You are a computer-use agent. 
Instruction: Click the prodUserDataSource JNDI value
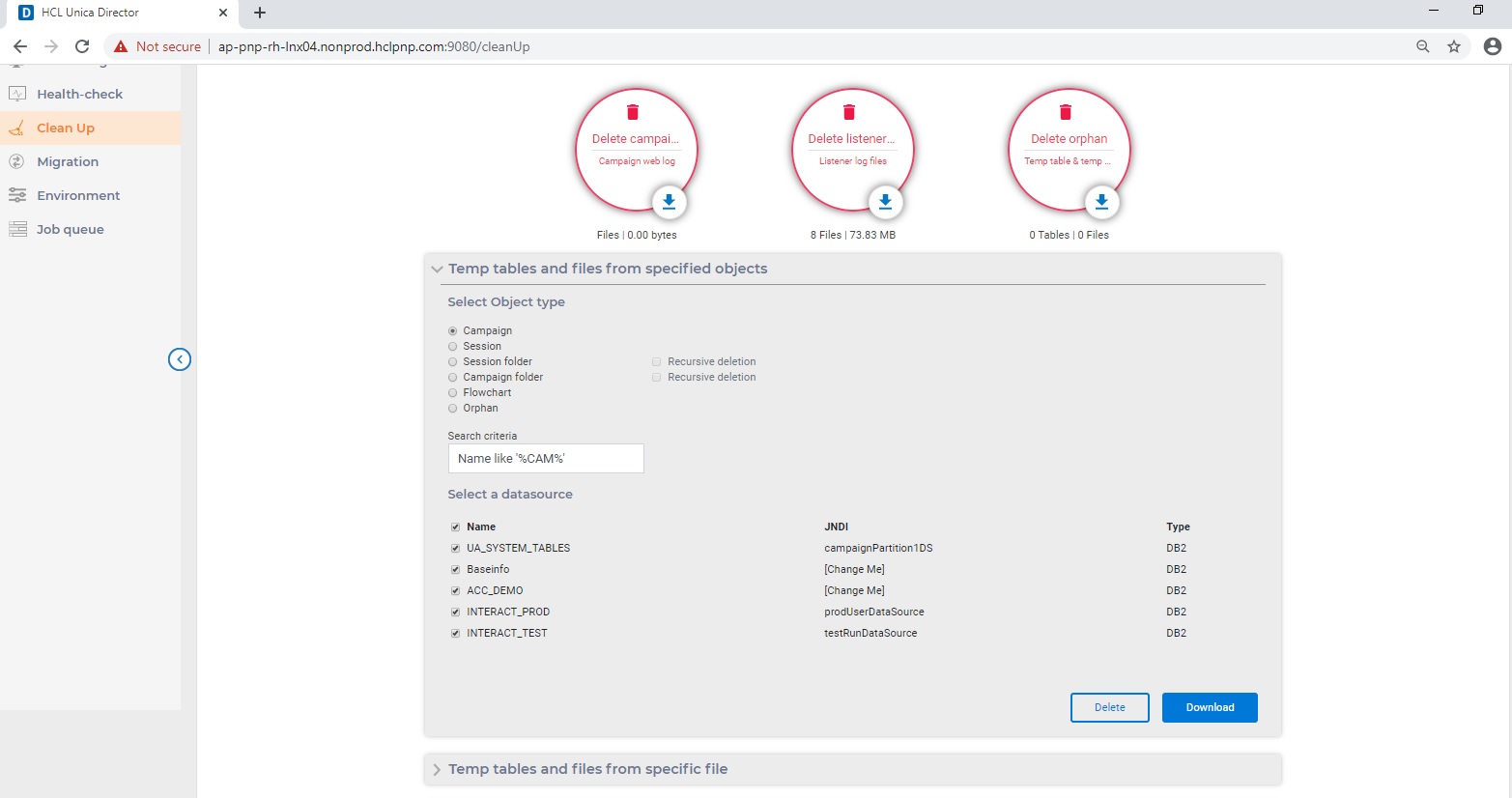tap(874, 612)
